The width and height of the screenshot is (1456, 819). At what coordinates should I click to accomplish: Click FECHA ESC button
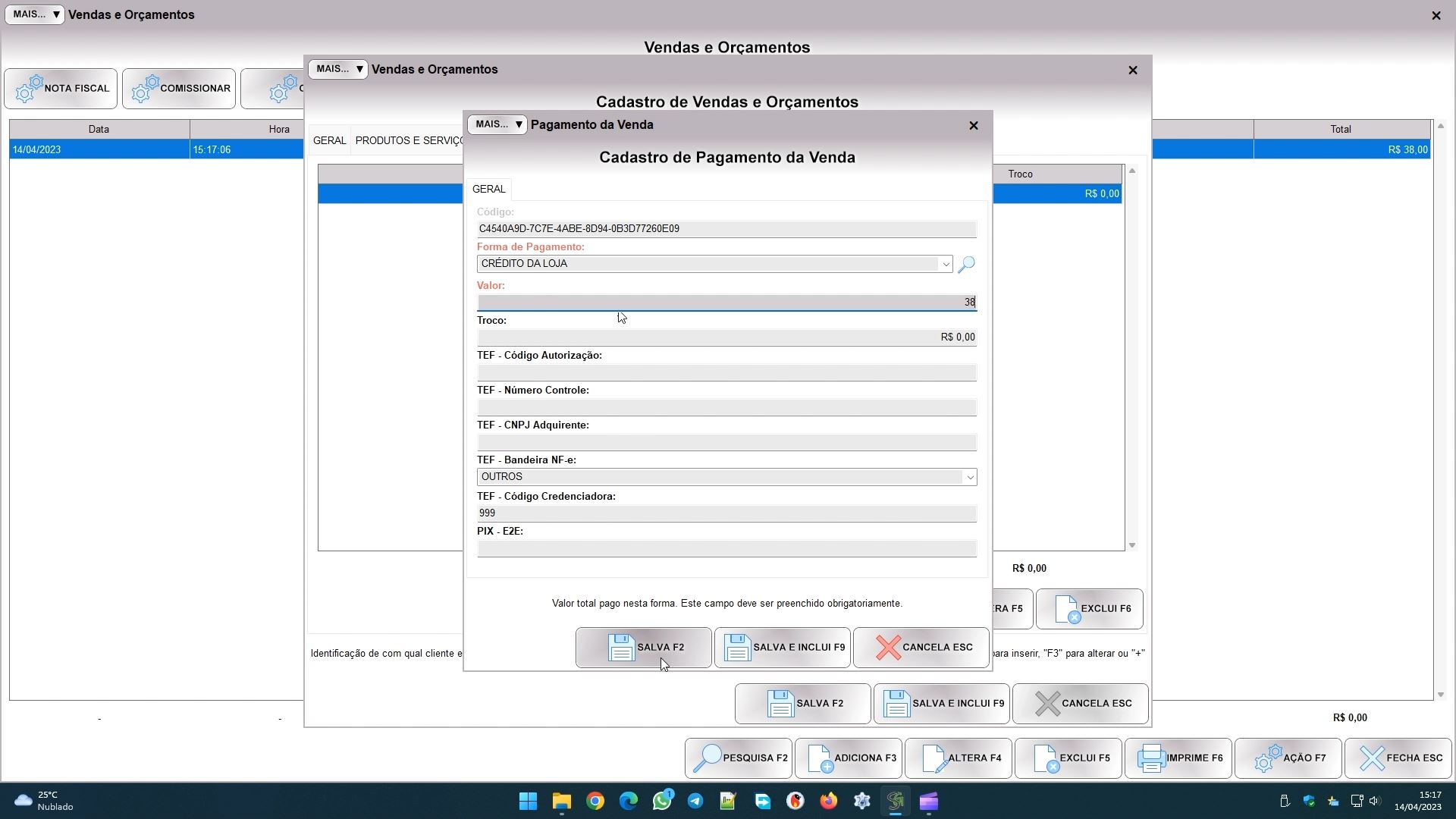[x=1398, y=758]
